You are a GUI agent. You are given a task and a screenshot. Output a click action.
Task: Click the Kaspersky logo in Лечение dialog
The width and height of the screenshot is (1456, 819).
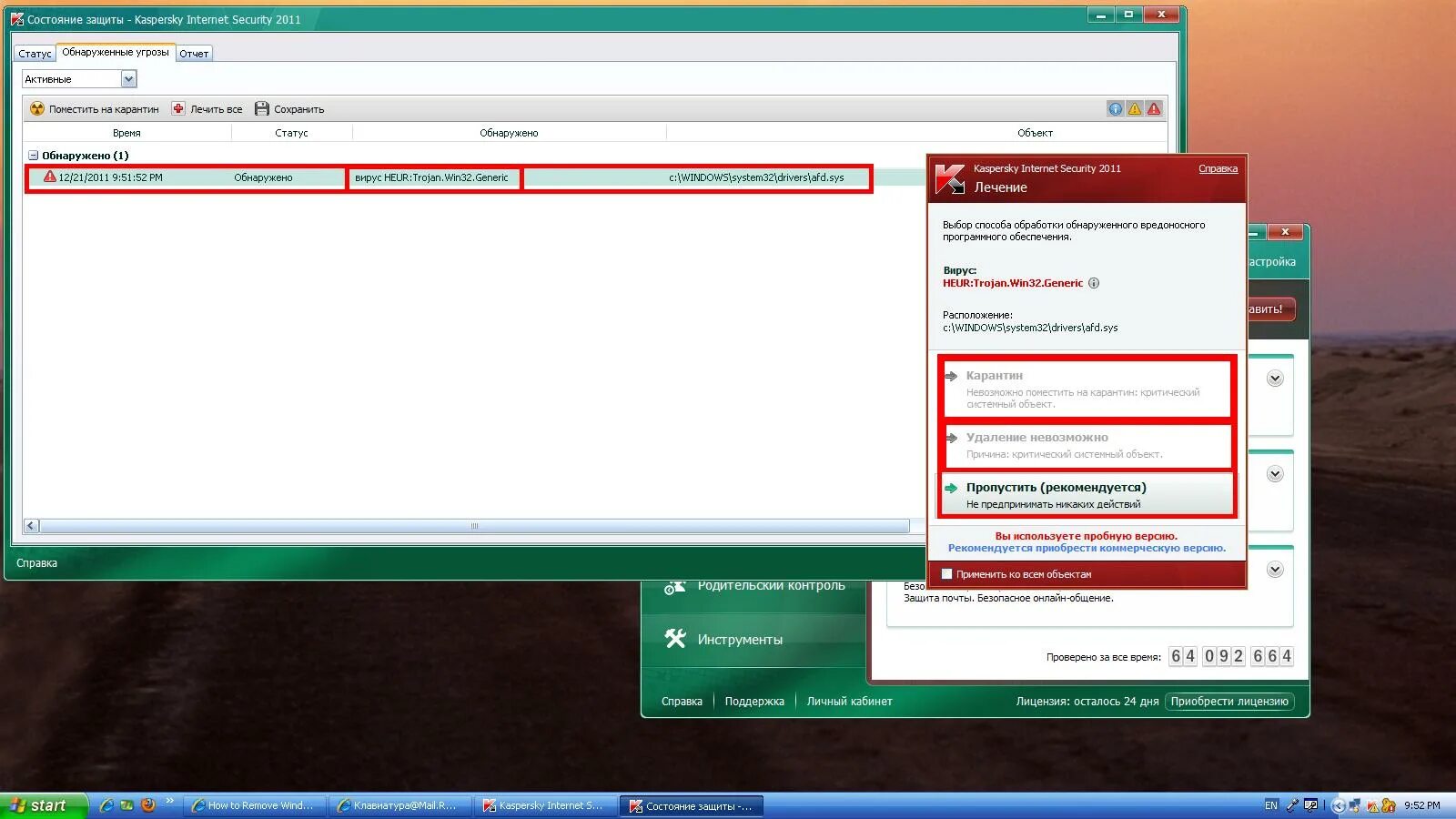(x=950, y=178)
